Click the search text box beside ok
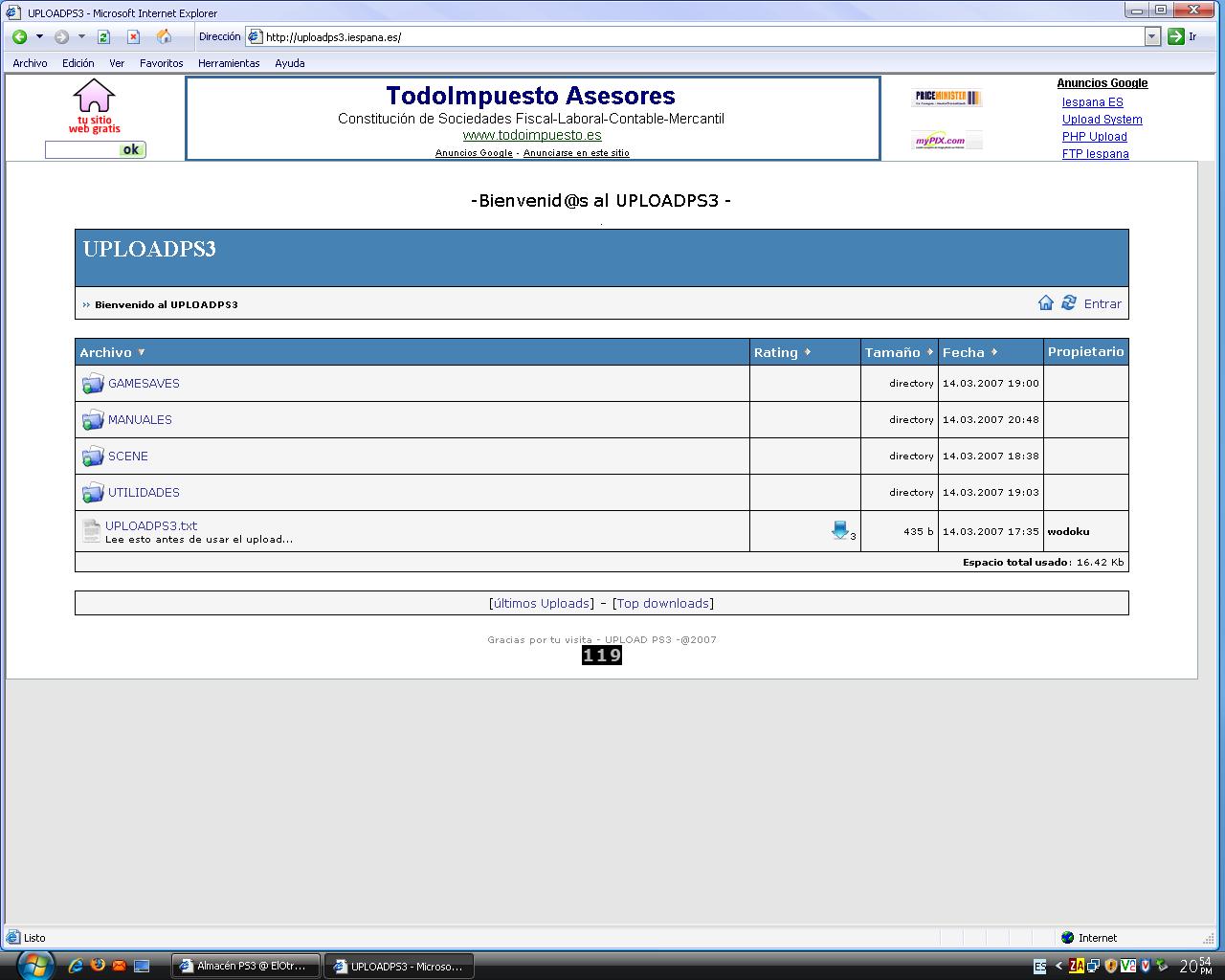This screenshot has width=1225, height=980. click(x=82, y=149)
